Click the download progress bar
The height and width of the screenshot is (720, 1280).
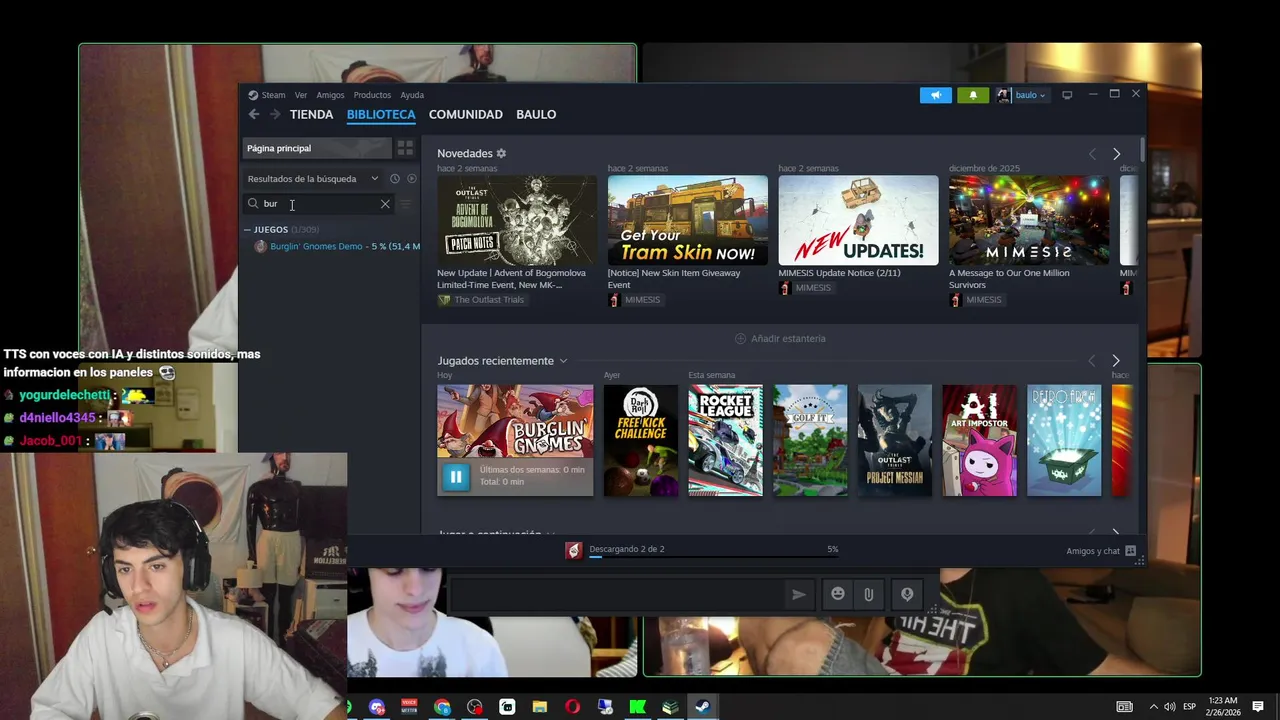click(x=713, y=558)
